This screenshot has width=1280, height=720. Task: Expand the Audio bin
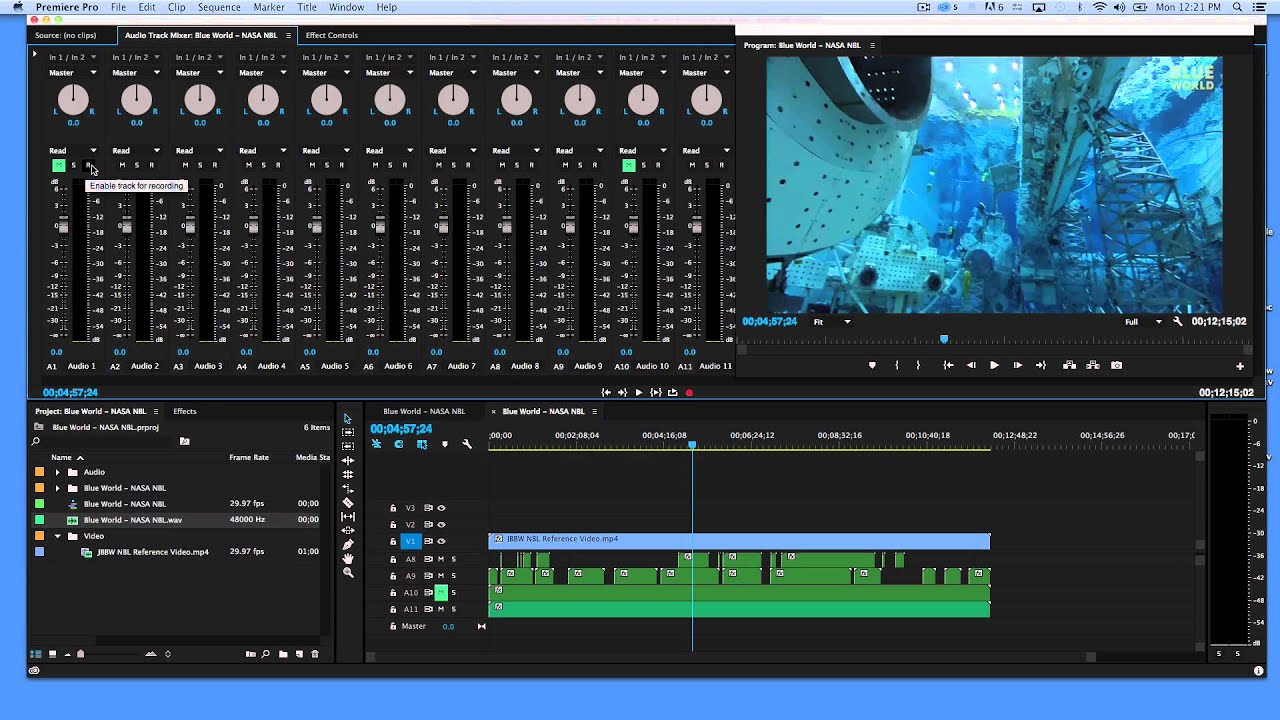[57, 472]
